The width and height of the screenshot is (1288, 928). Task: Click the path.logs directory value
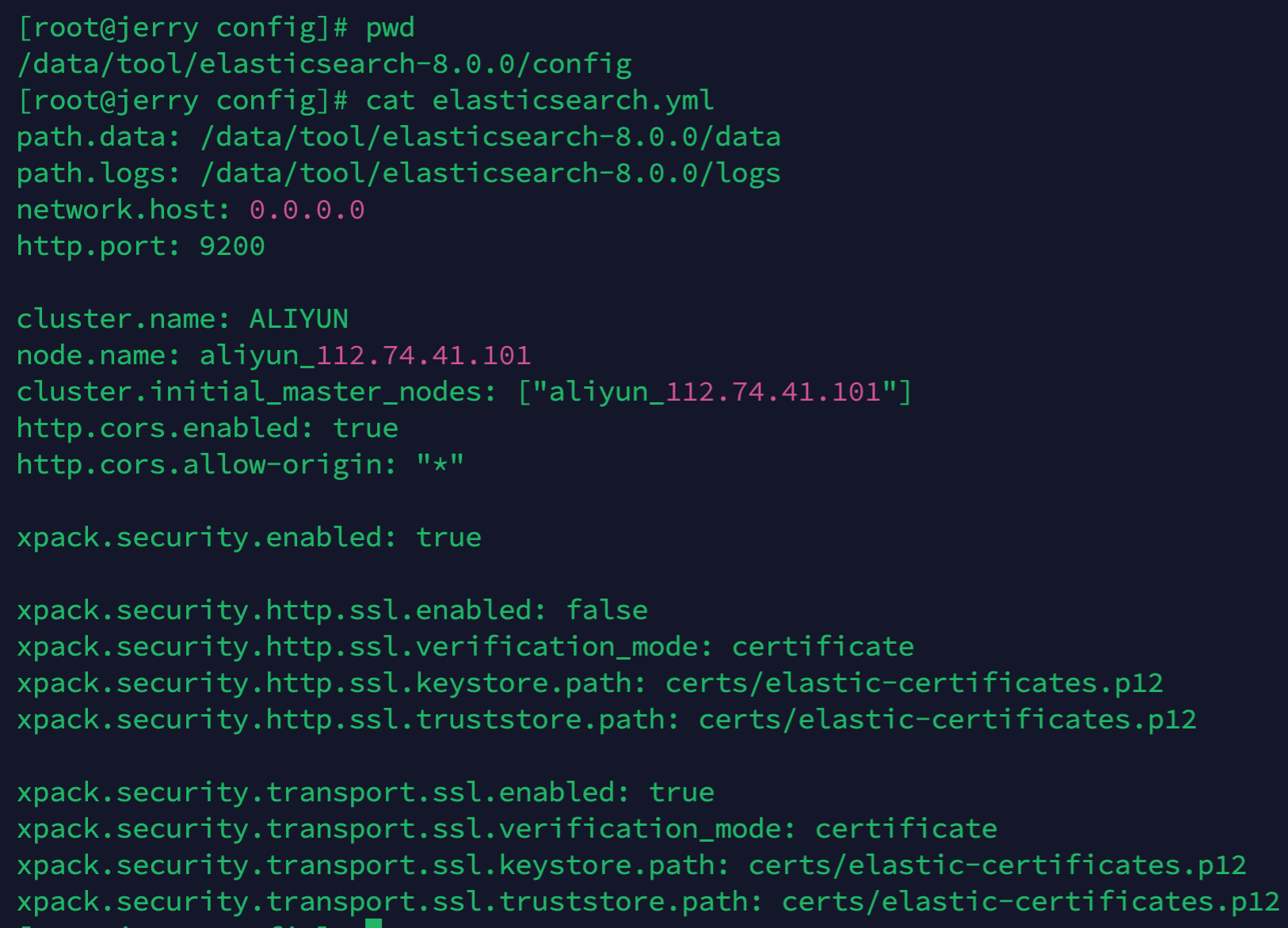pos(490,173)
